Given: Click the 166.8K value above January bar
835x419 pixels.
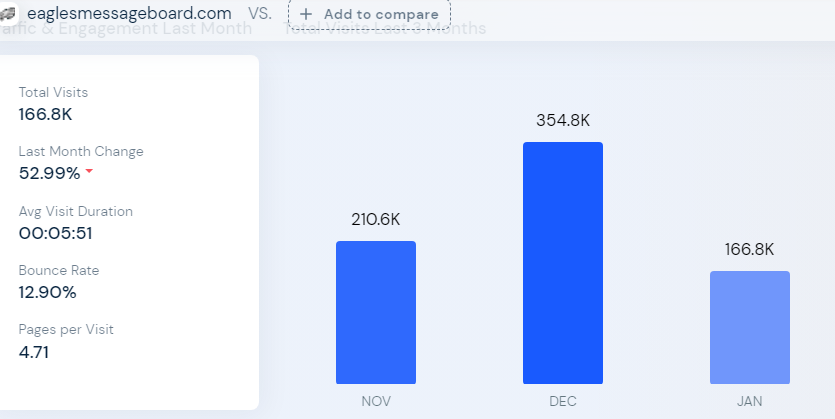Looking at the screenshot, I should tap(750, 249).
